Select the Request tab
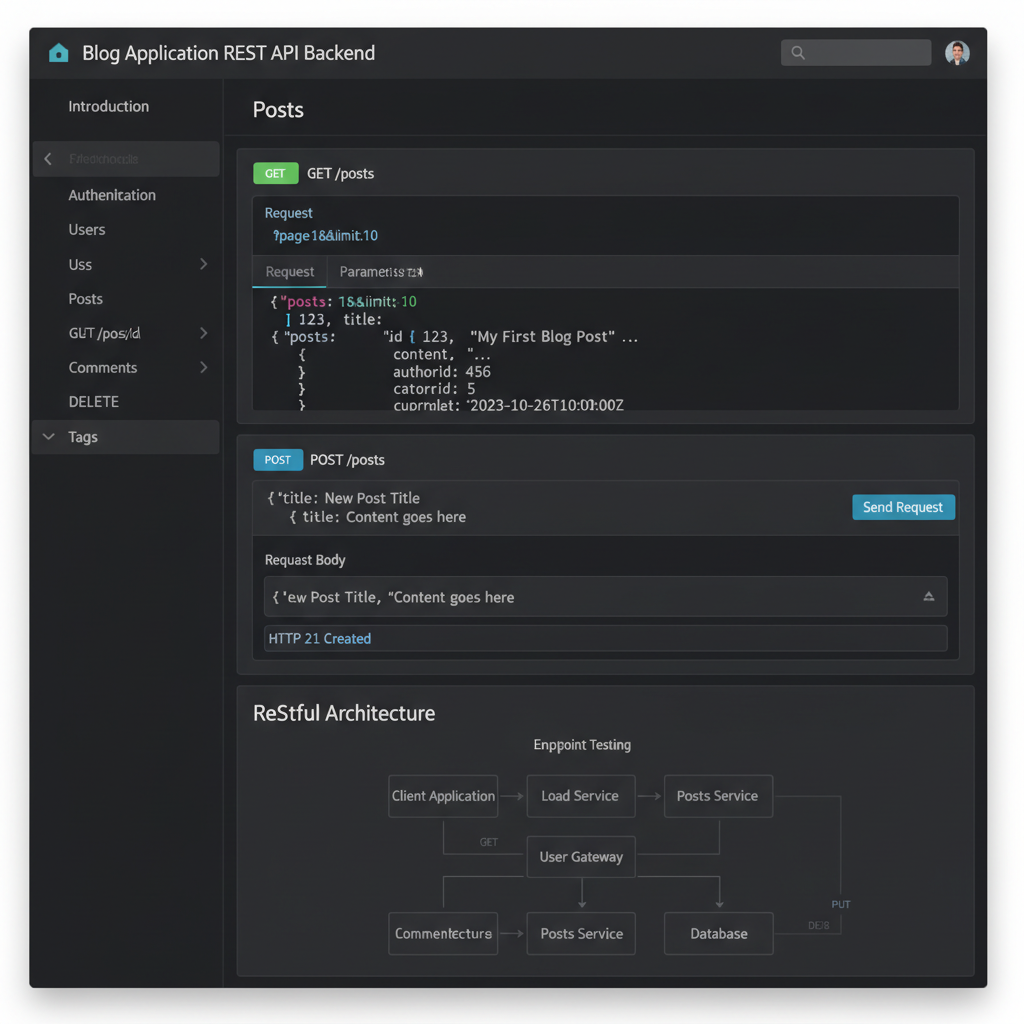Screen dimensions: 1024x1024 pyautogui.click(x=290, y=272)
